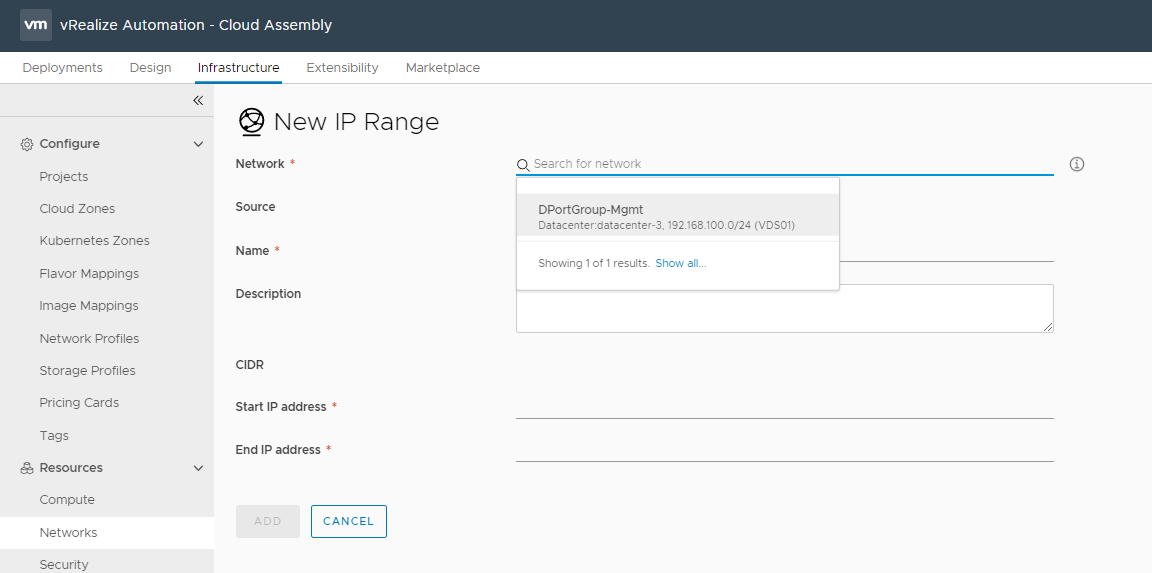Click the vRealize Automation - Cloud Assembly title
This screenshot has height=573, width=1152.
pyautogui.click(x=196, y=25)
